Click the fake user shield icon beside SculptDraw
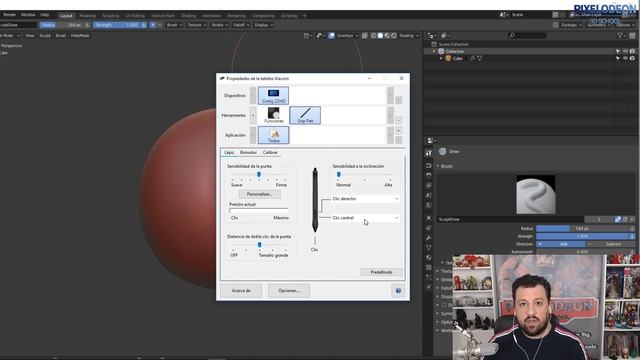The width and height of the screenshot is (640, 360). point(618,220)
